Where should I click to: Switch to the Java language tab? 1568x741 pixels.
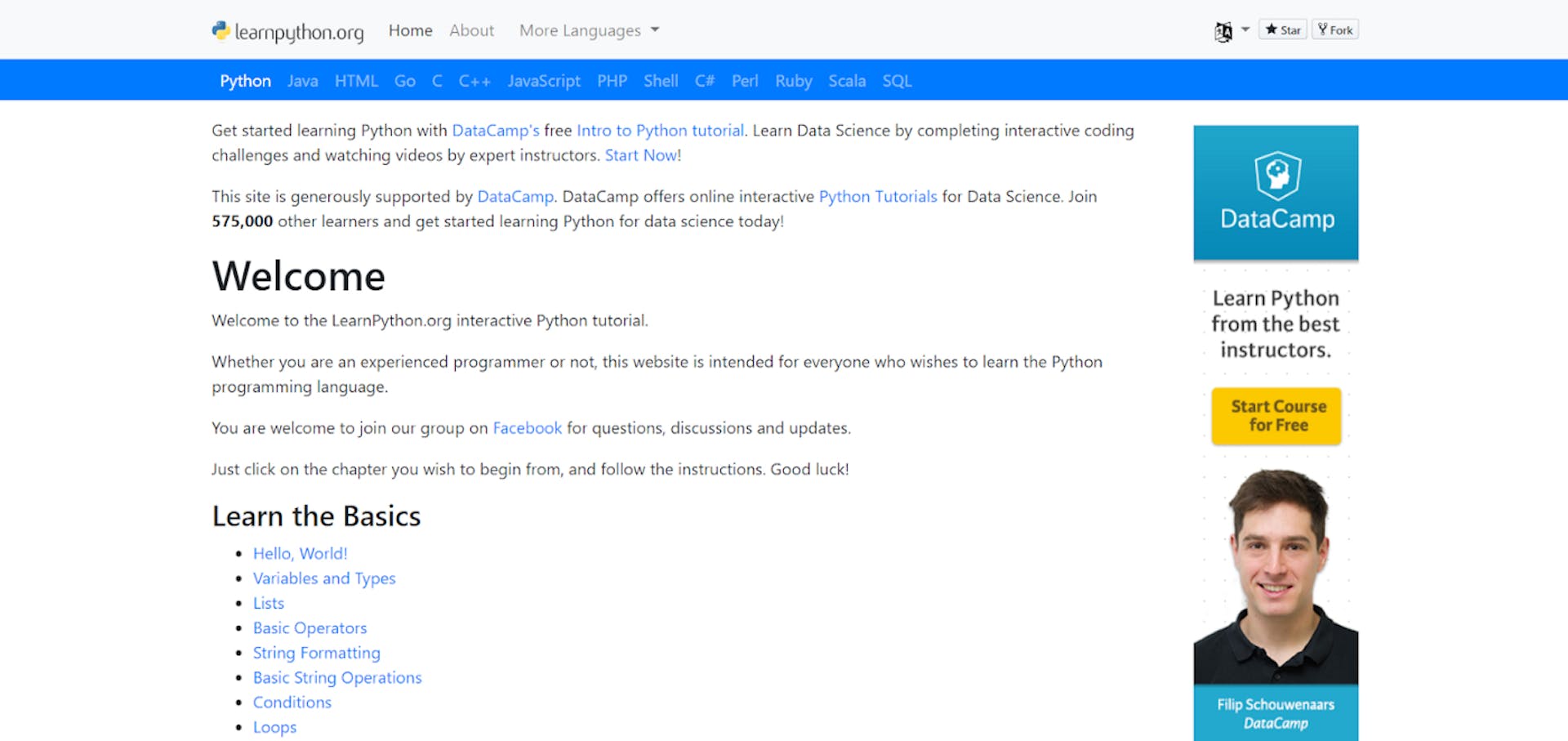(x=302, y=81)
